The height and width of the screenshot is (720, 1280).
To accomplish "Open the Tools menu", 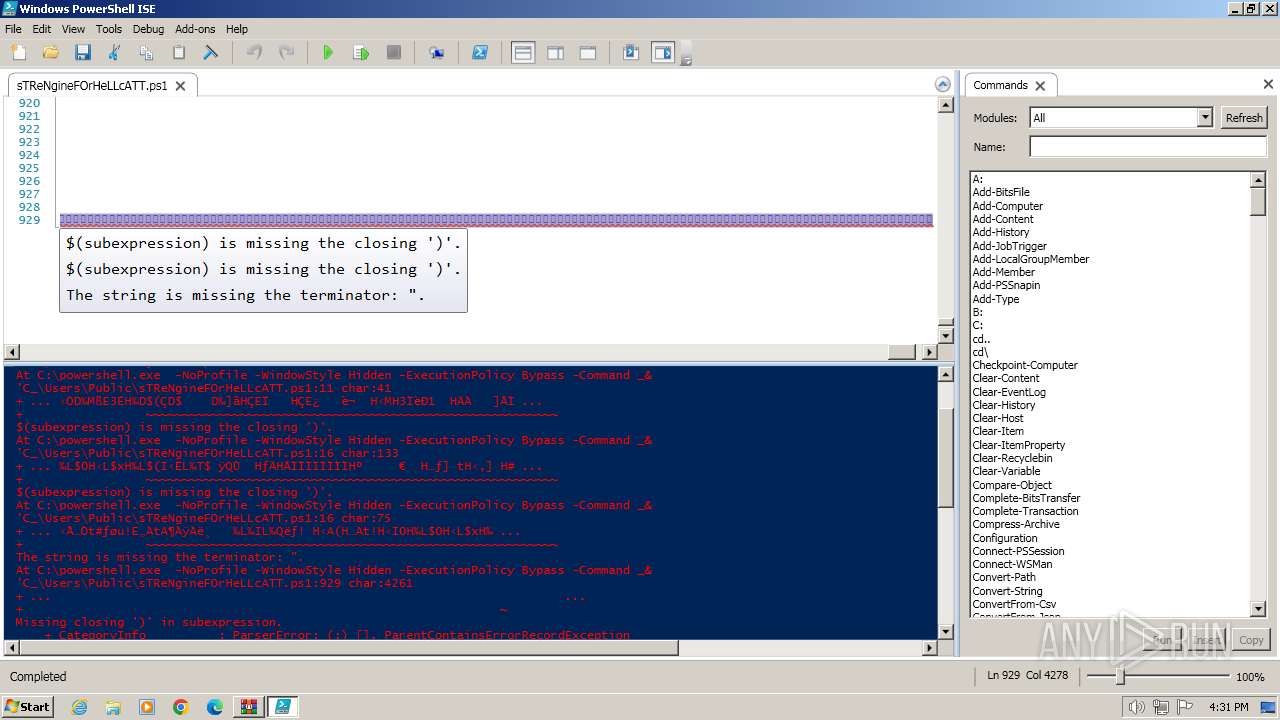I will pos(109,29).
